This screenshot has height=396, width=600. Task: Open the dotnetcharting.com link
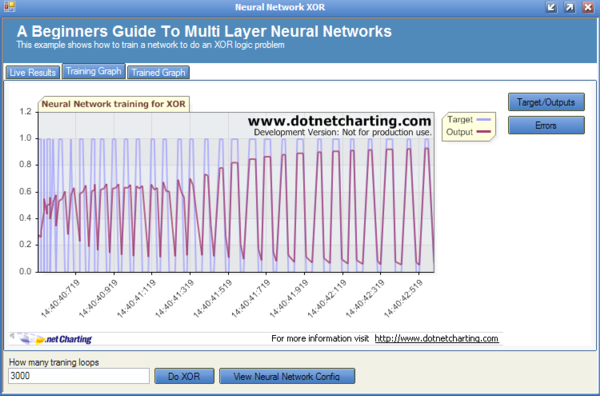coord(436,338)
